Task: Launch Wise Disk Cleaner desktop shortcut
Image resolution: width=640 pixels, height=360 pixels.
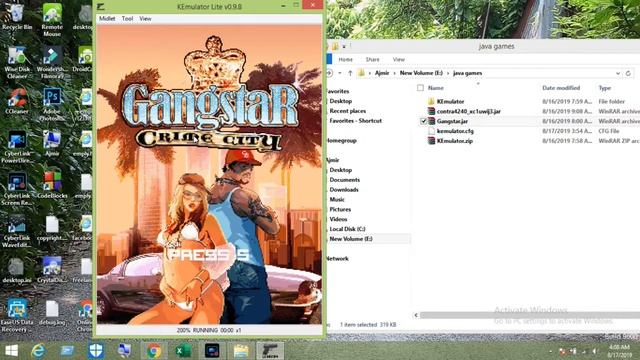Action: pos(17,62)
